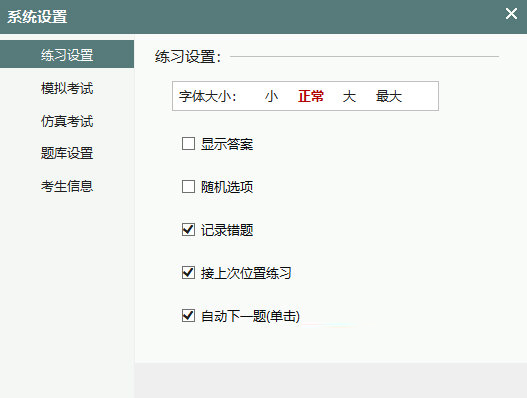Viewport: 527px width, 398px height.
Task: Set font size to 大
Action: pyautogui.click(x=349, y=96)
